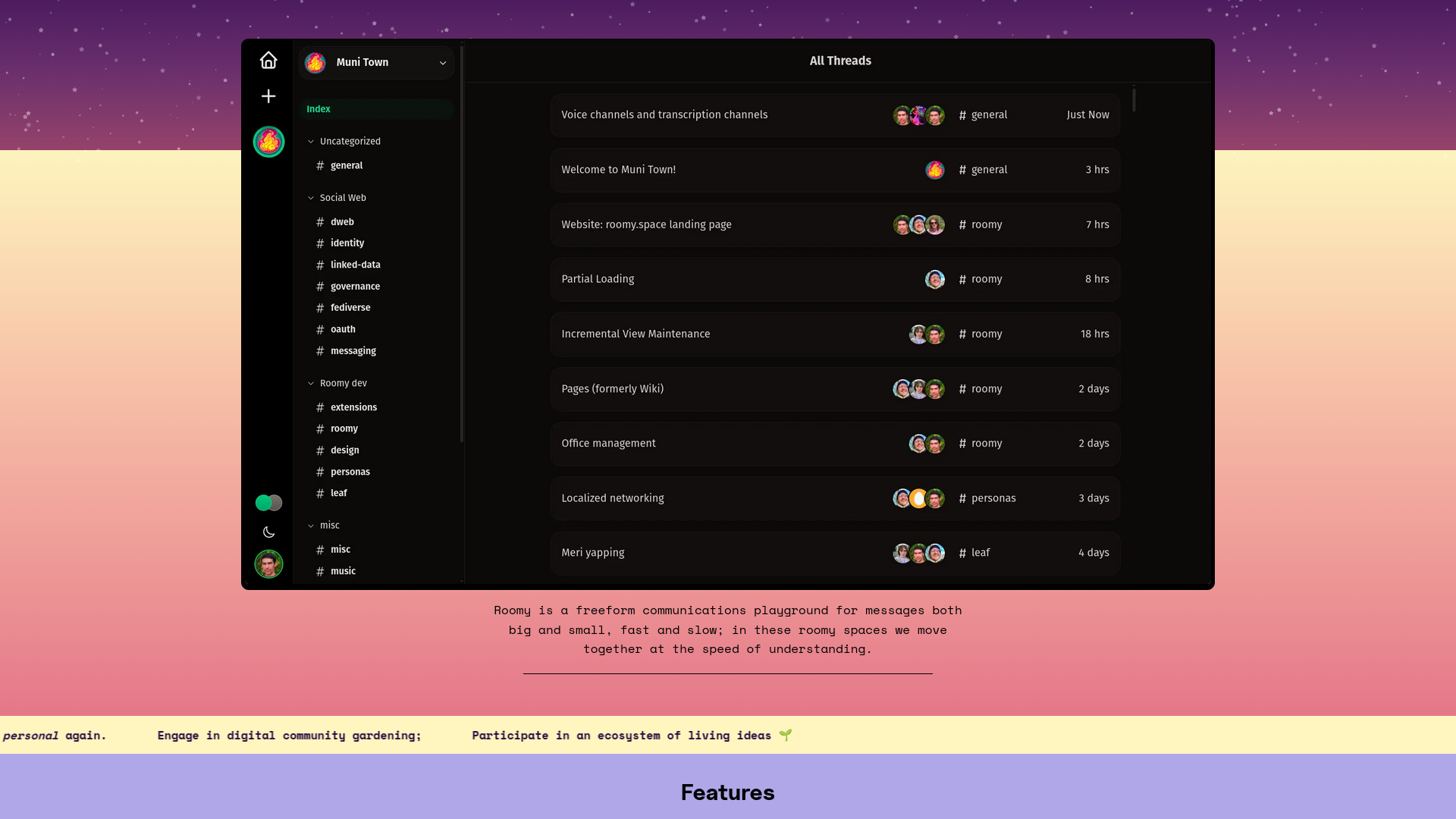This screenshot has height=819, width=1456.
Task: Open the Localized networking thread
Action: [613, 498]
